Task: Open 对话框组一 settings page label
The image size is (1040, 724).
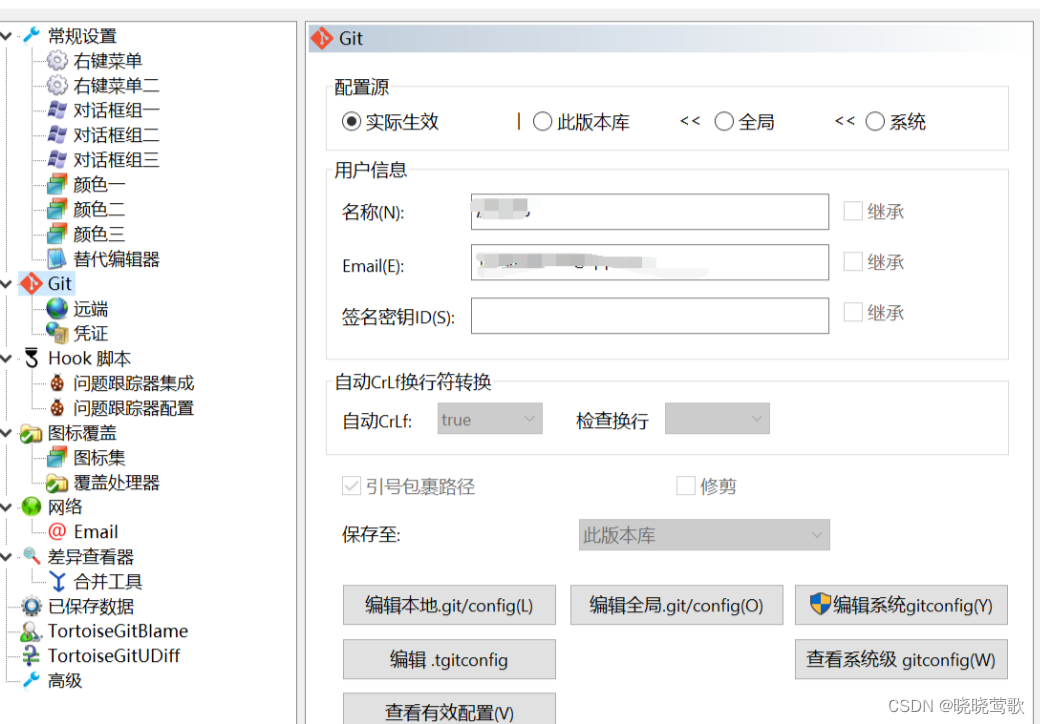Action: pyautogui.click(x=116, y=110)
